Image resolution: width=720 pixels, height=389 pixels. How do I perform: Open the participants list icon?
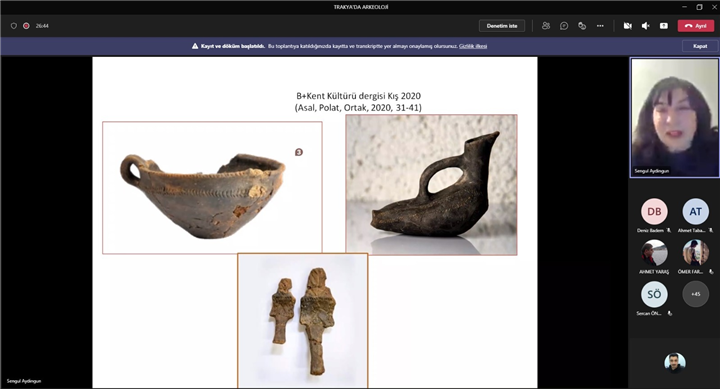[x=546, y=26]
